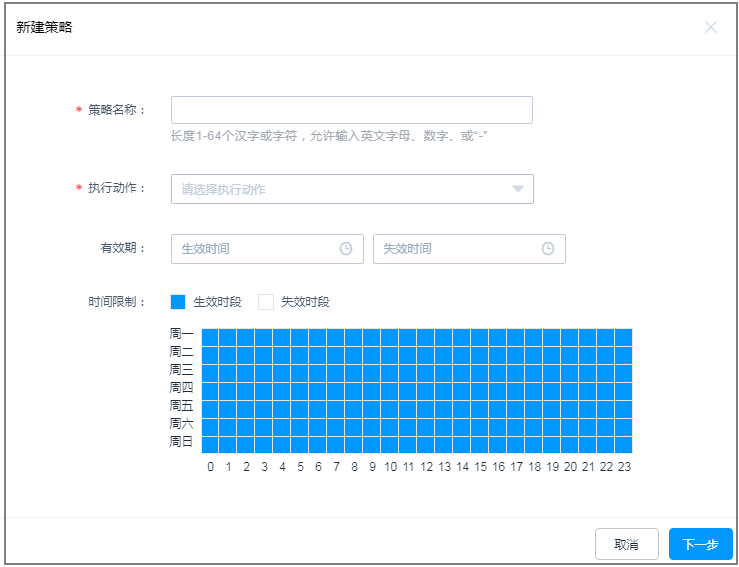Close the 新建策略 dialog with X
Screen dimensions: 739x567
711,27
